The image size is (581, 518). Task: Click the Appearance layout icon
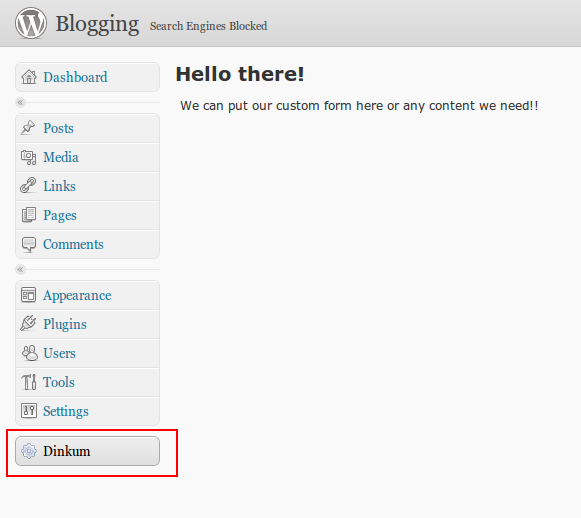[x=29, y=295]
